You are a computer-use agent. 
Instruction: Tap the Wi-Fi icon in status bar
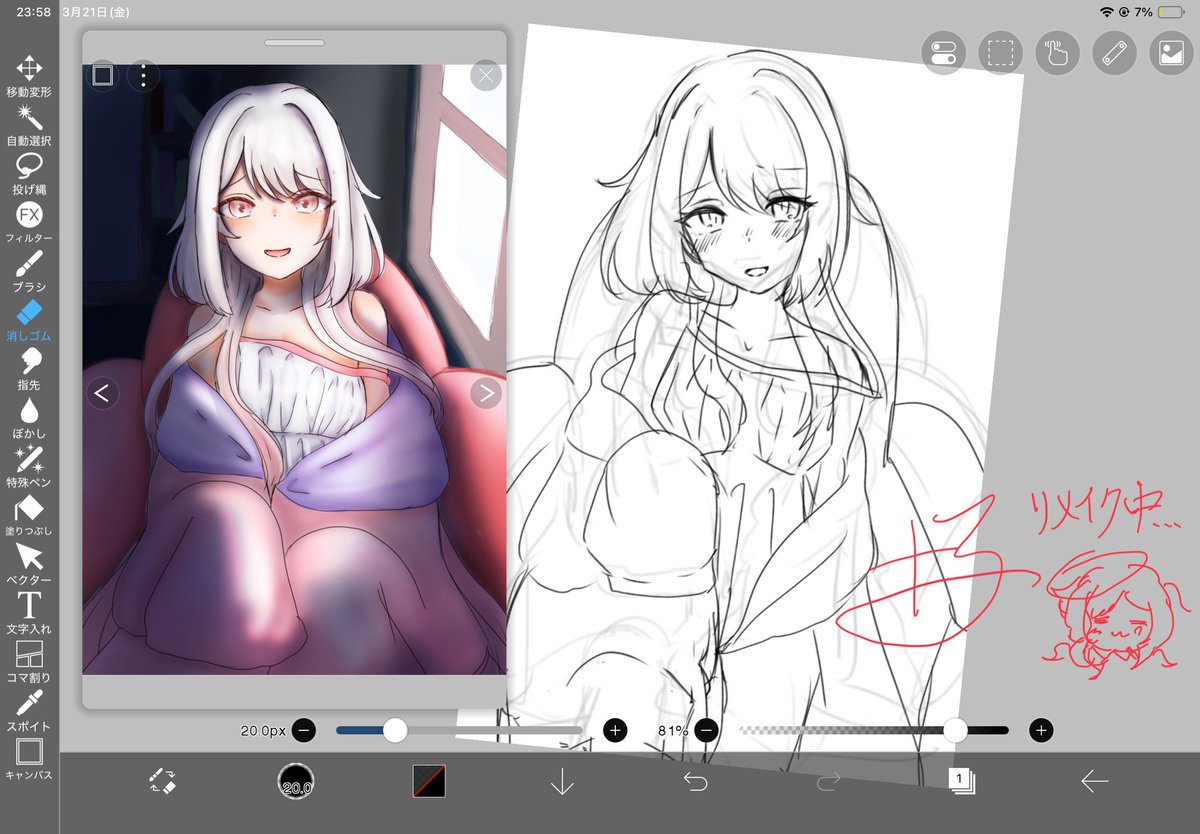click(1106, 12)
